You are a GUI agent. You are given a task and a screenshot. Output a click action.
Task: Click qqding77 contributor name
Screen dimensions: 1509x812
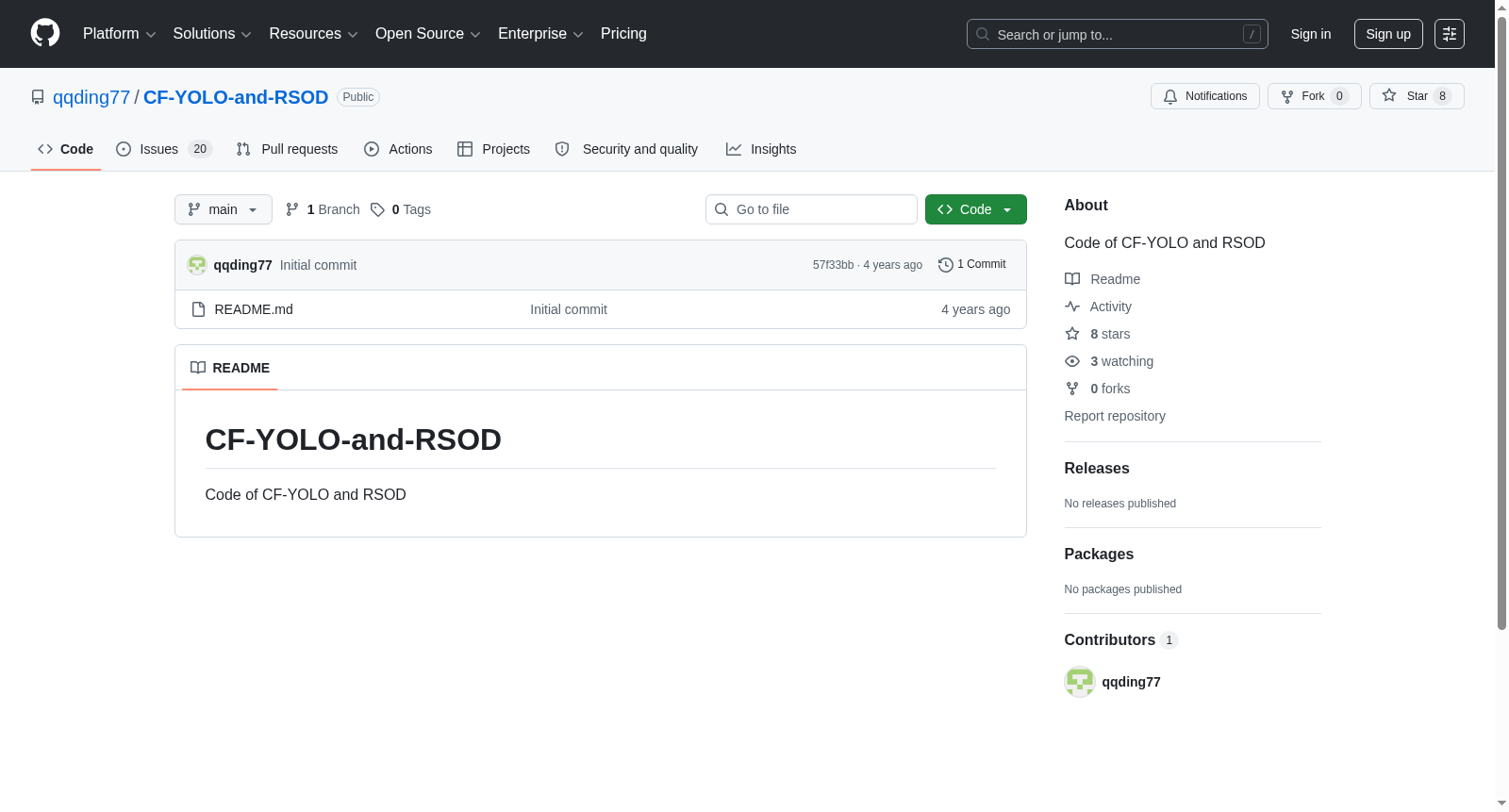[1132, 682]
